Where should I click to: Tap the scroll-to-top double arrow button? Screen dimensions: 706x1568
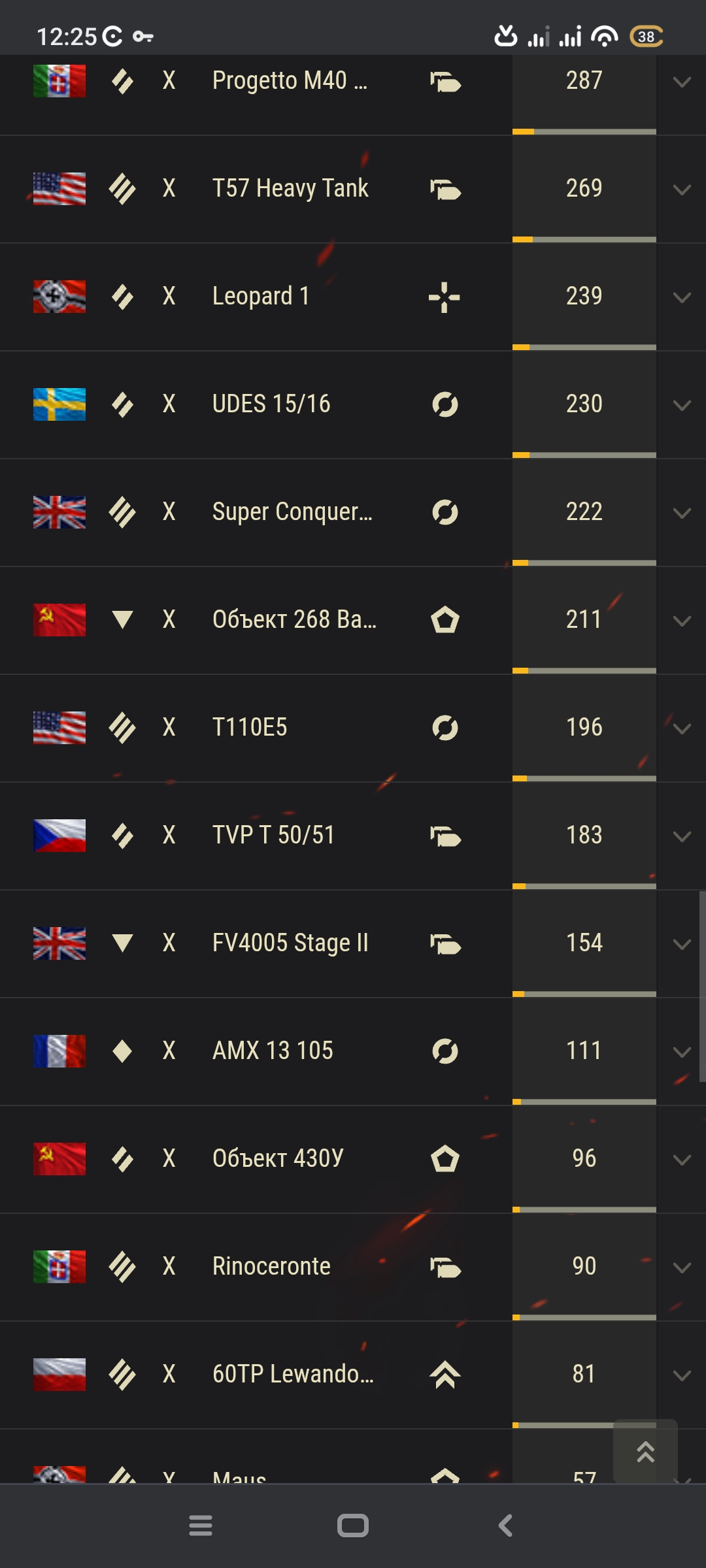tap(645, 1452)
